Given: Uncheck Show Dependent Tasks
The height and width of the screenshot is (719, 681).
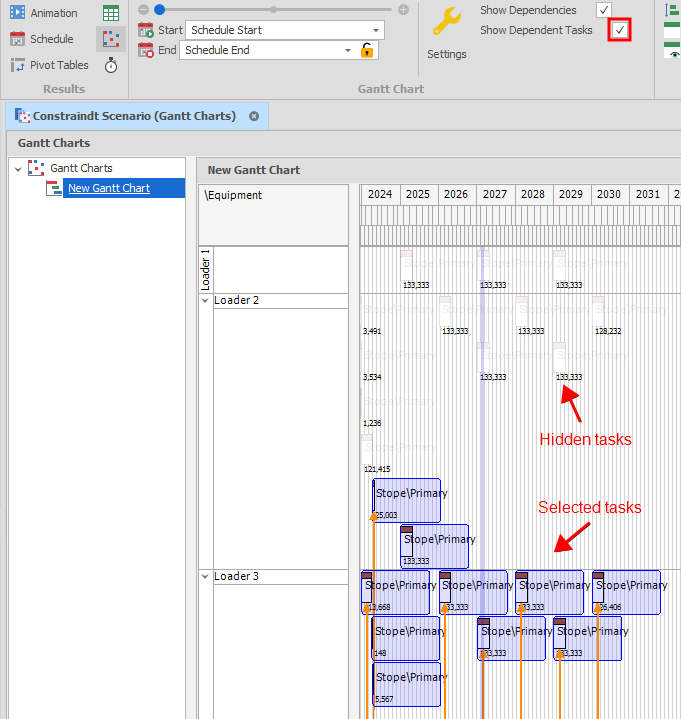Looking at the screenshot, I should point(620,30).
